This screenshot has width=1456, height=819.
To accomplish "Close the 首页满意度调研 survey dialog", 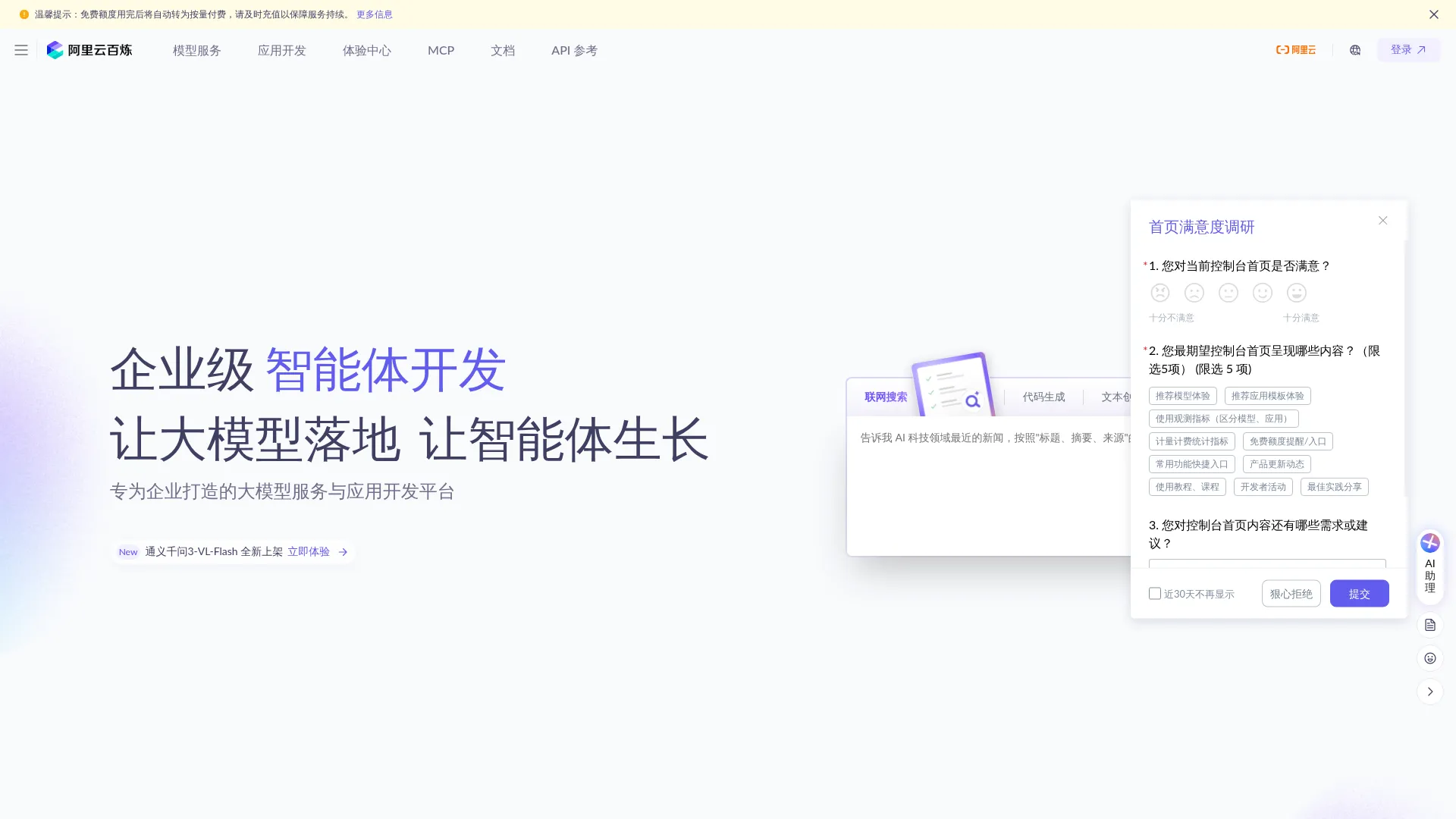I will 1382,220.
